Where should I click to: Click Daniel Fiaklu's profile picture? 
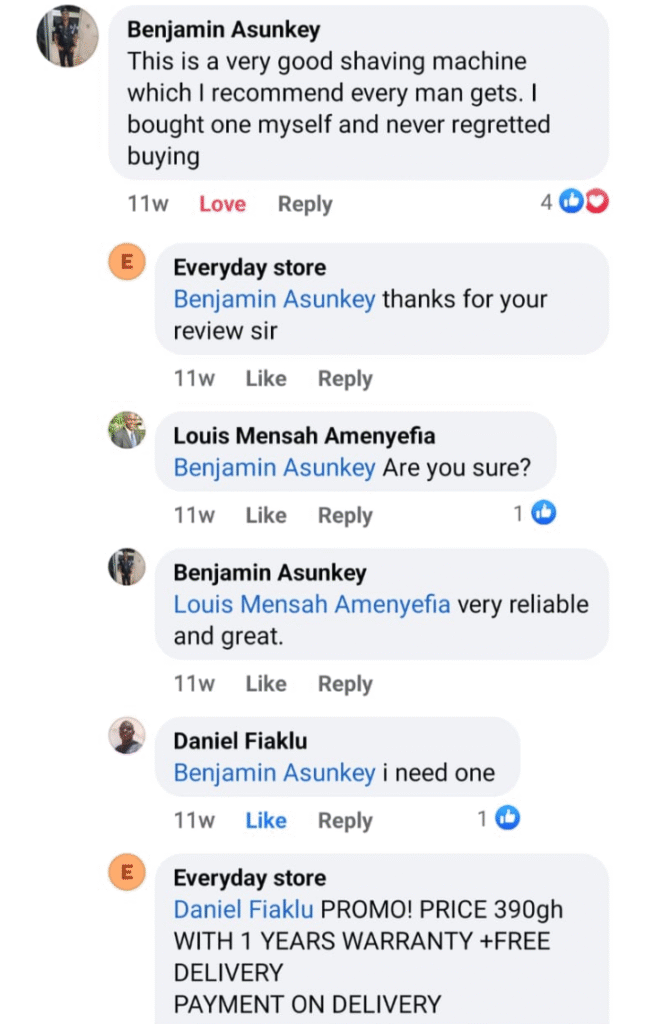(127, 736)
